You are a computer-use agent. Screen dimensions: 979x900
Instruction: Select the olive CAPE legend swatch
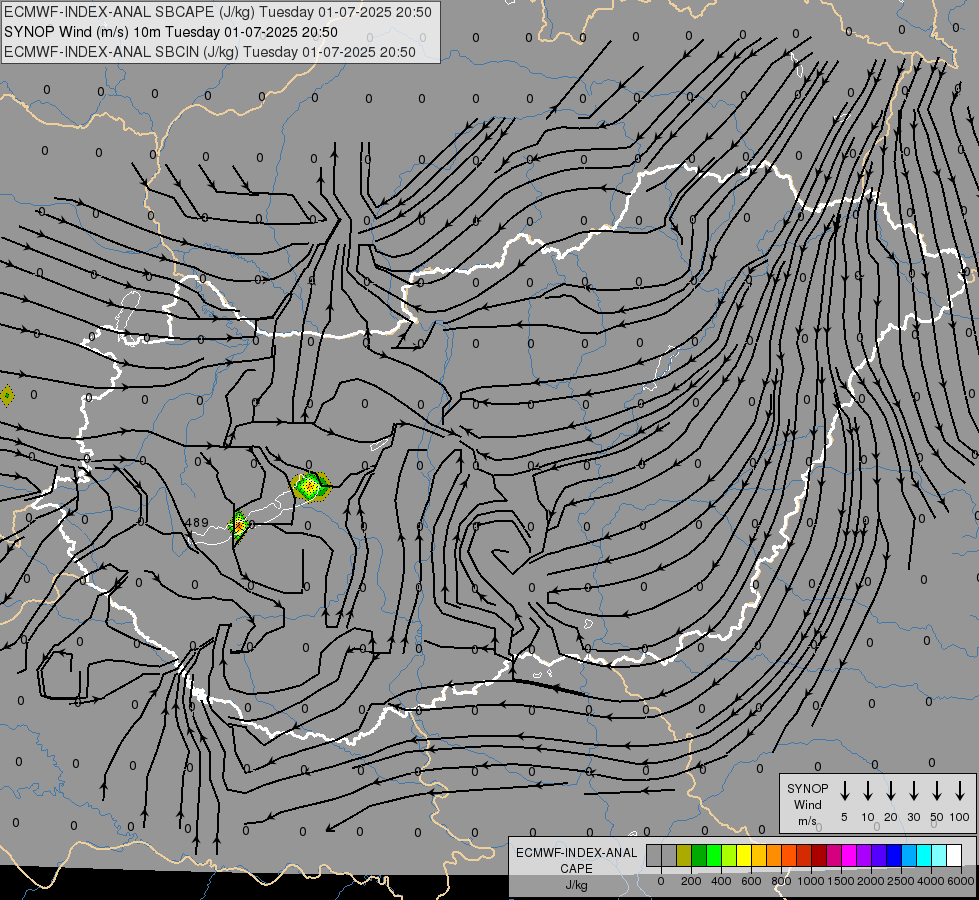pyautogui.click(x=684, y=856)
